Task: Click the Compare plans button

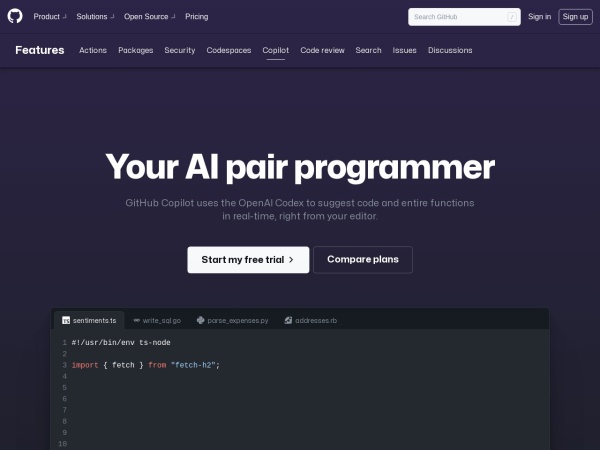Action: tap(362, 260)
